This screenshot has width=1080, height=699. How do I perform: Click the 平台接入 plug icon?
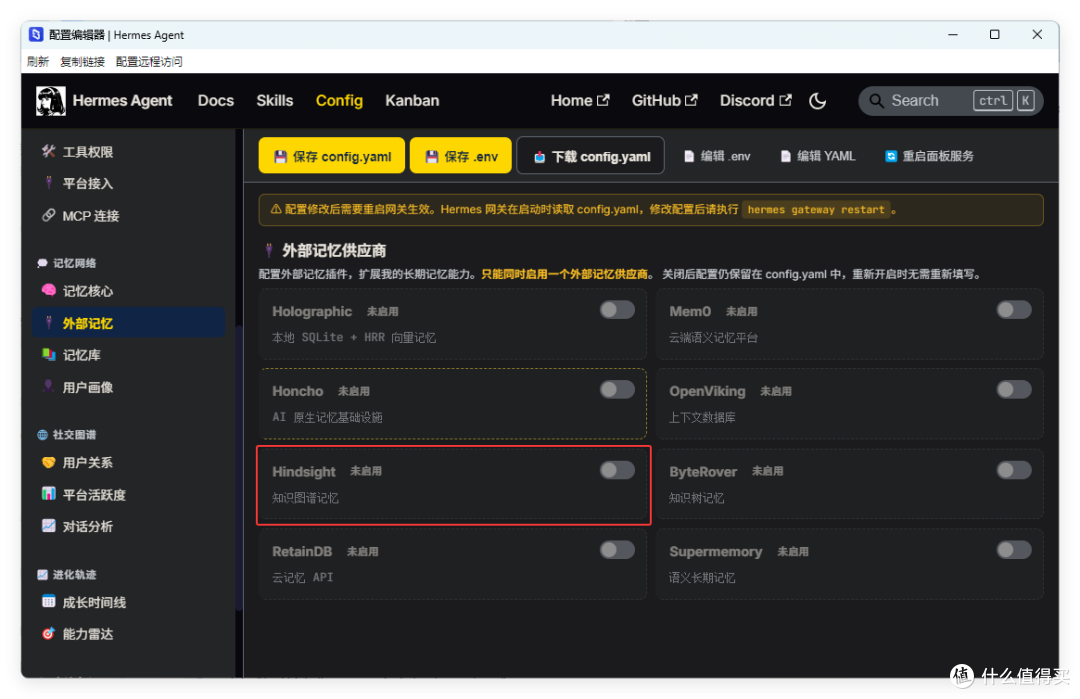pos(48,182)
